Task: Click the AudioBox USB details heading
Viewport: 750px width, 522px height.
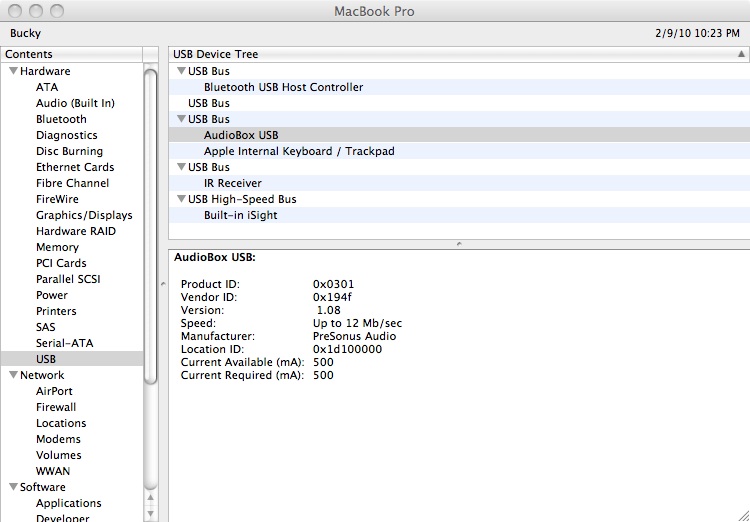Action: (215, 257)
